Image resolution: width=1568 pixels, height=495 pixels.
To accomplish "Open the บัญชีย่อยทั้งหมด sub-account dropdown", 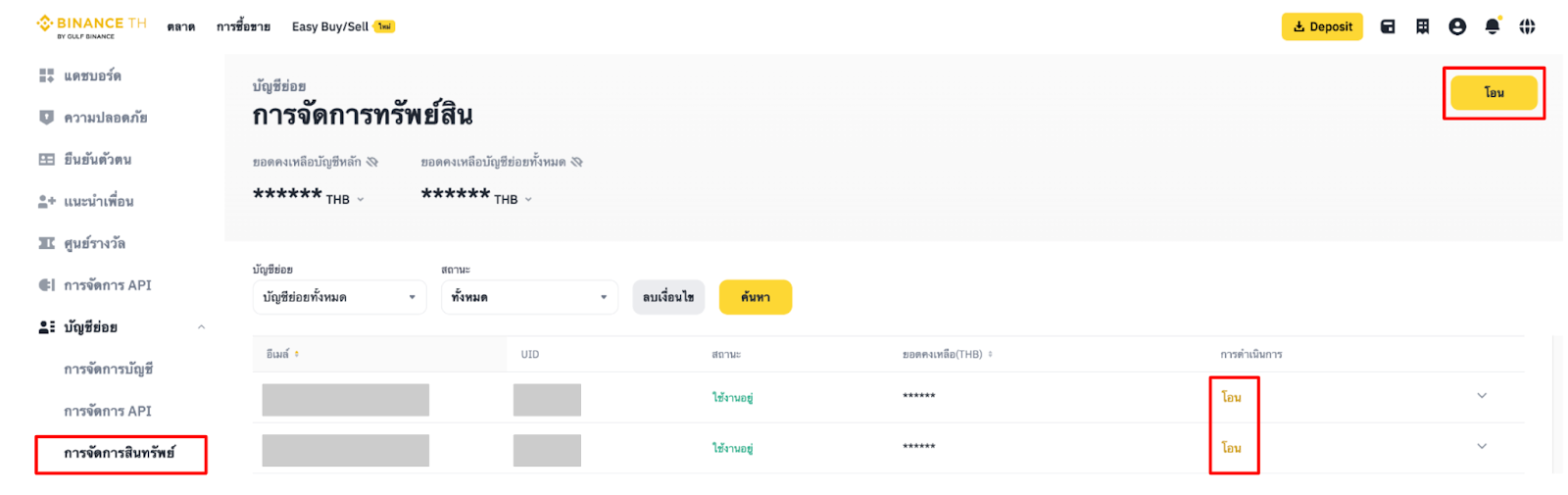I will click(339, 297).
